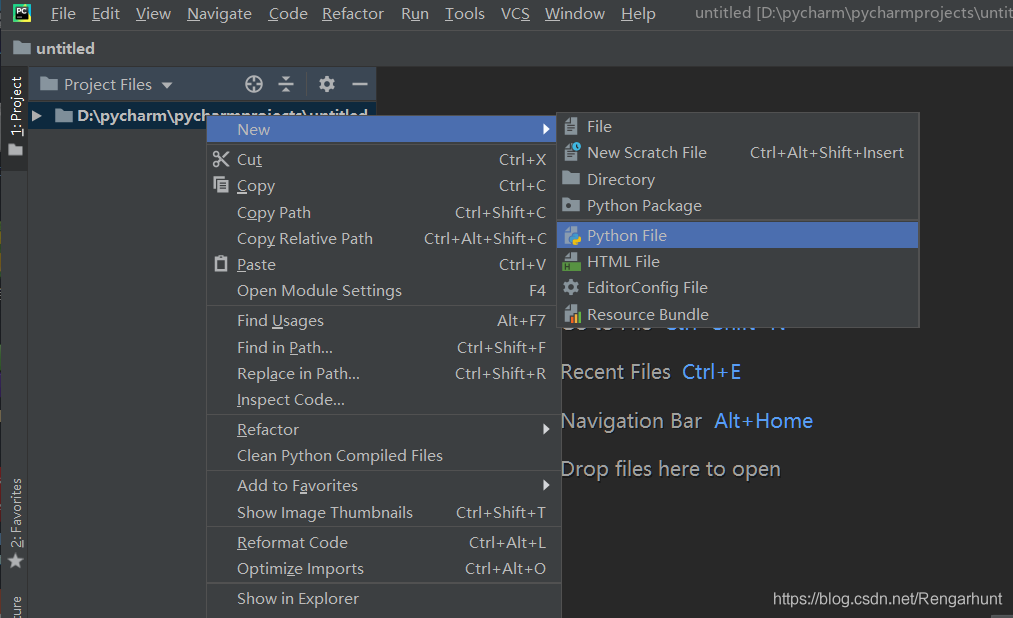1013x618 pixels.
Task: Click the EditorConfig File gear icon
Action: [x=572, y=288]
